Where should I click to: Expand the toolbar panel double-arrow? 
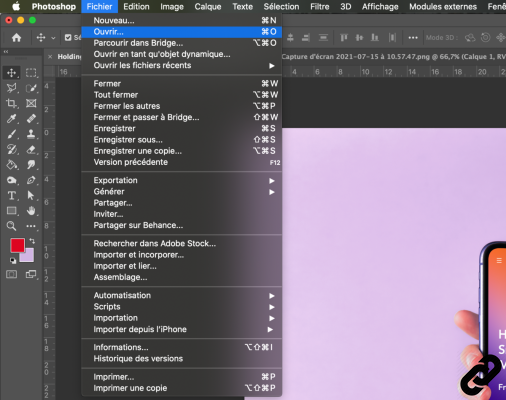click(6, 52)
